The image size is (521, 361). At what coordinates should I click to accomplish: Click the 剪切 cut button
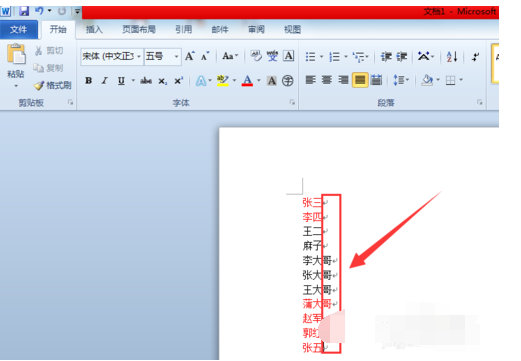(x=49, y=51)
